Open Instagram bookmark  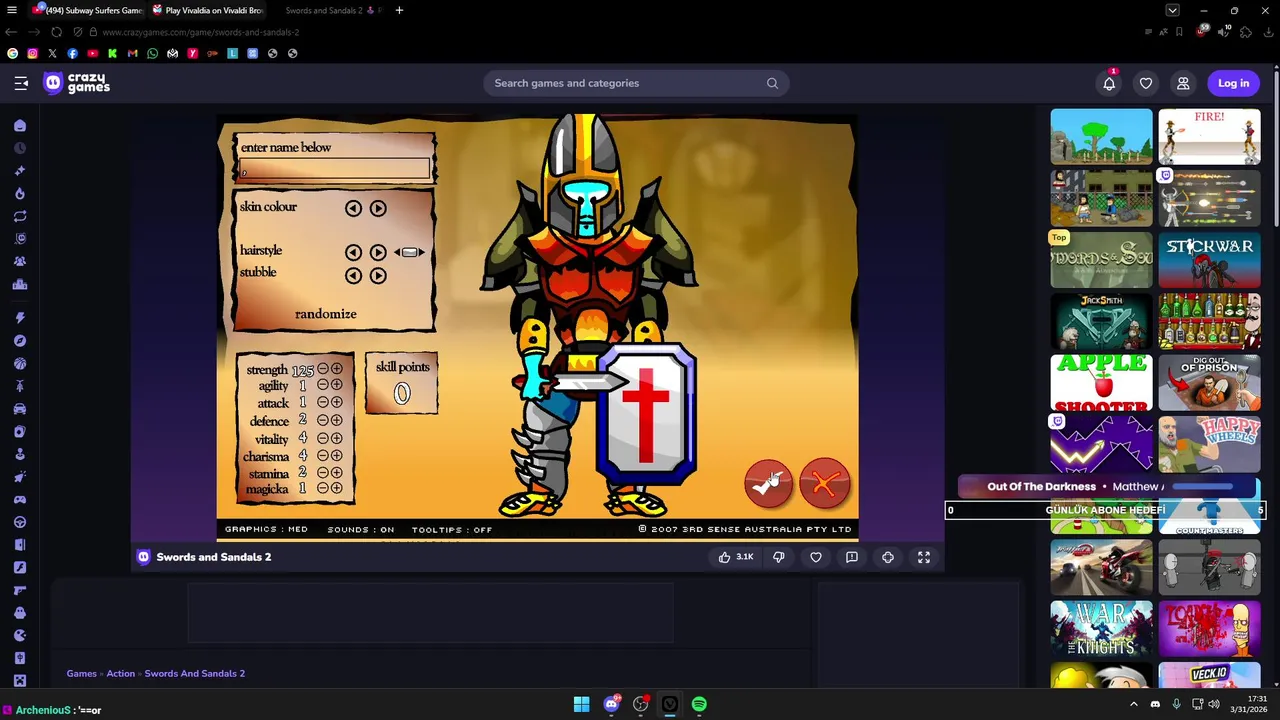(32, 53)
